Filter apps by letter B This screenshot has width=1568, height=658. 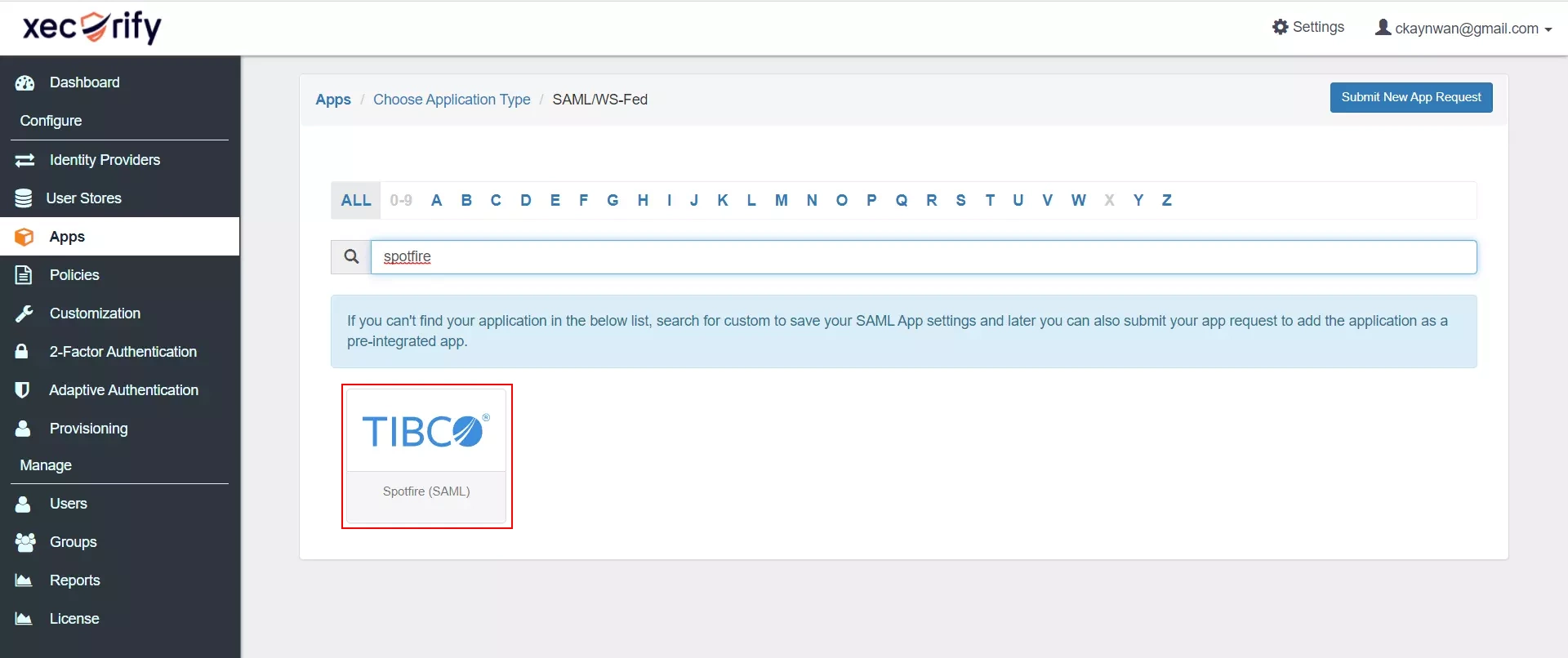tap(466, 201)
